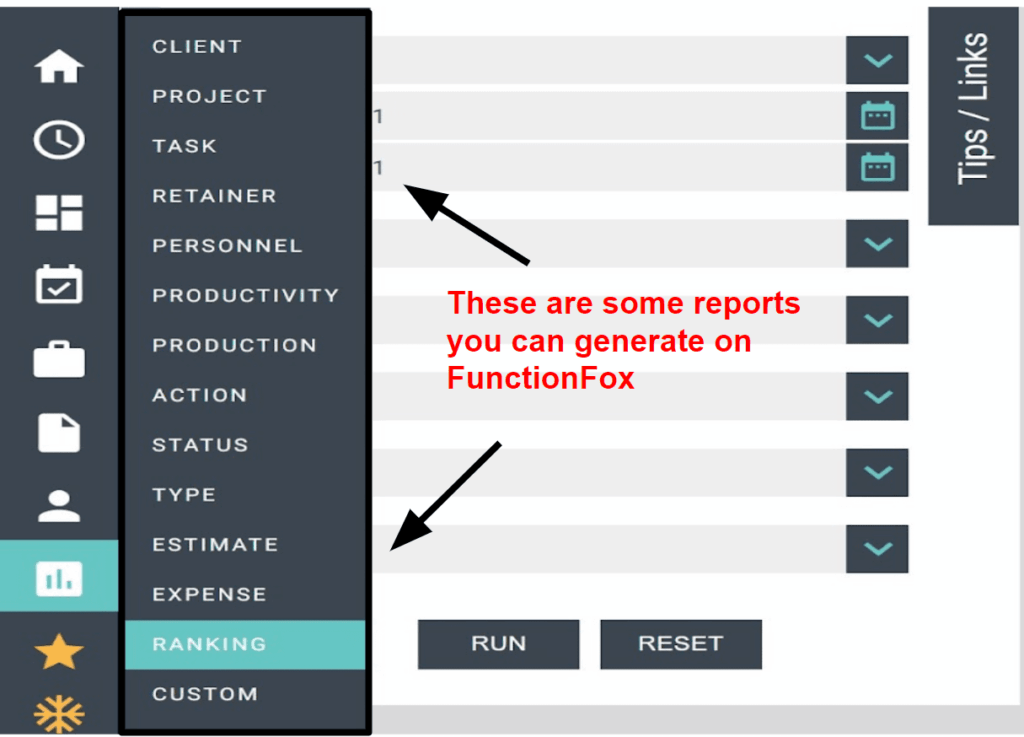
Task: Expand the topmost dropdown arrow
Action: pyautogui.click(x=877, y=60)
